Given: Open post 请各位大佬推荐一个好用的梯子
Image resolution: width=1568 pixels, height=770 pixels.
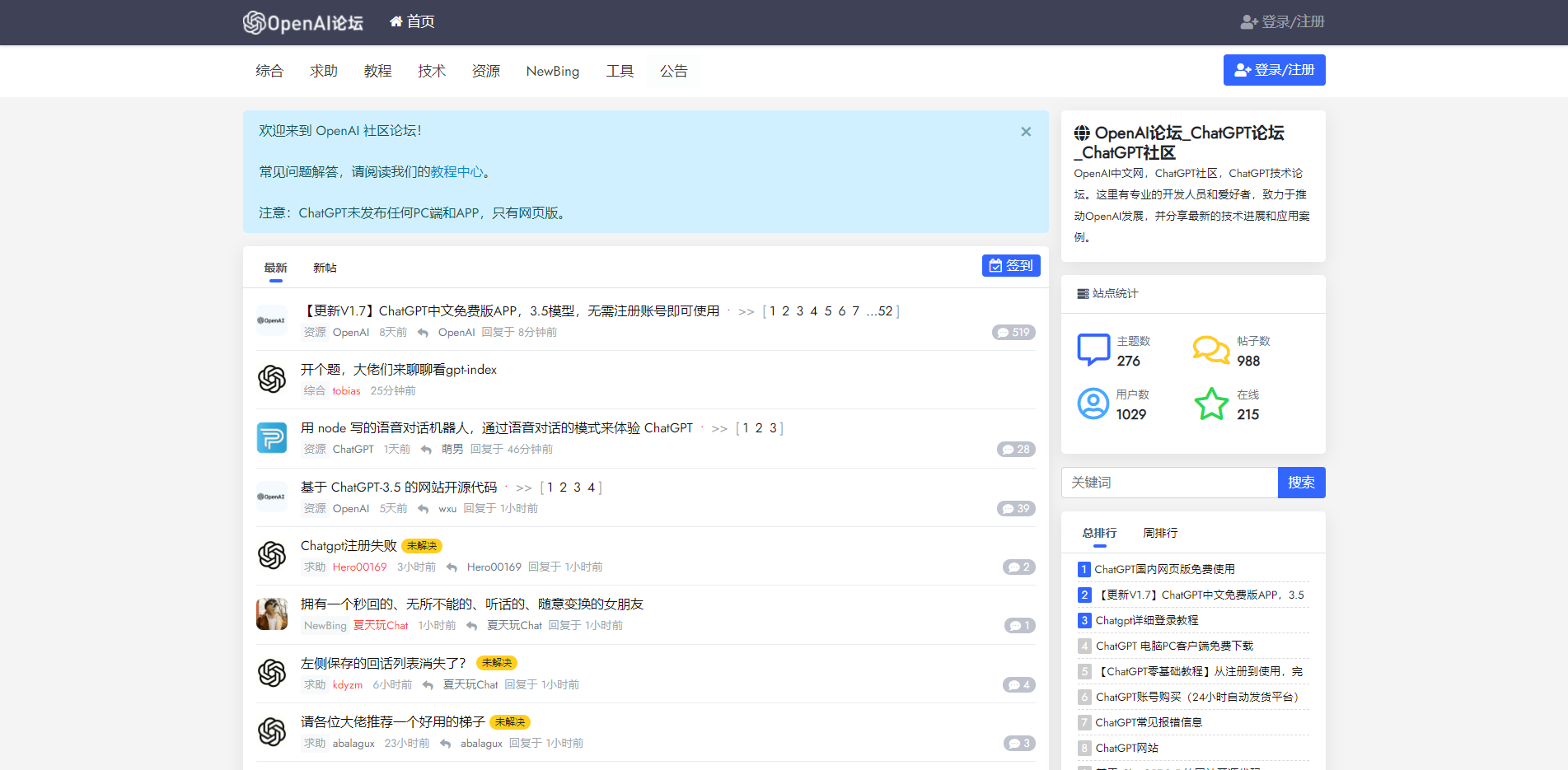Looking at the screenshot, I should 393,722.
